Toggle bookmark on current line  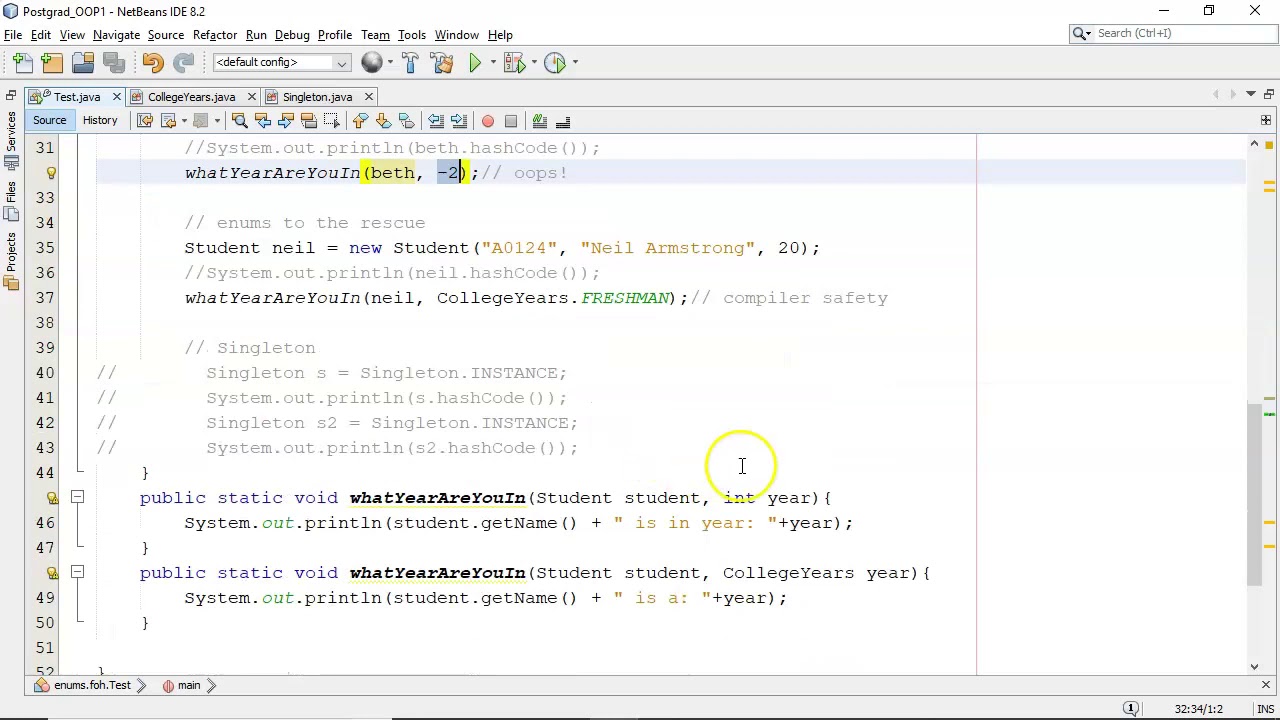pos(406,121)
